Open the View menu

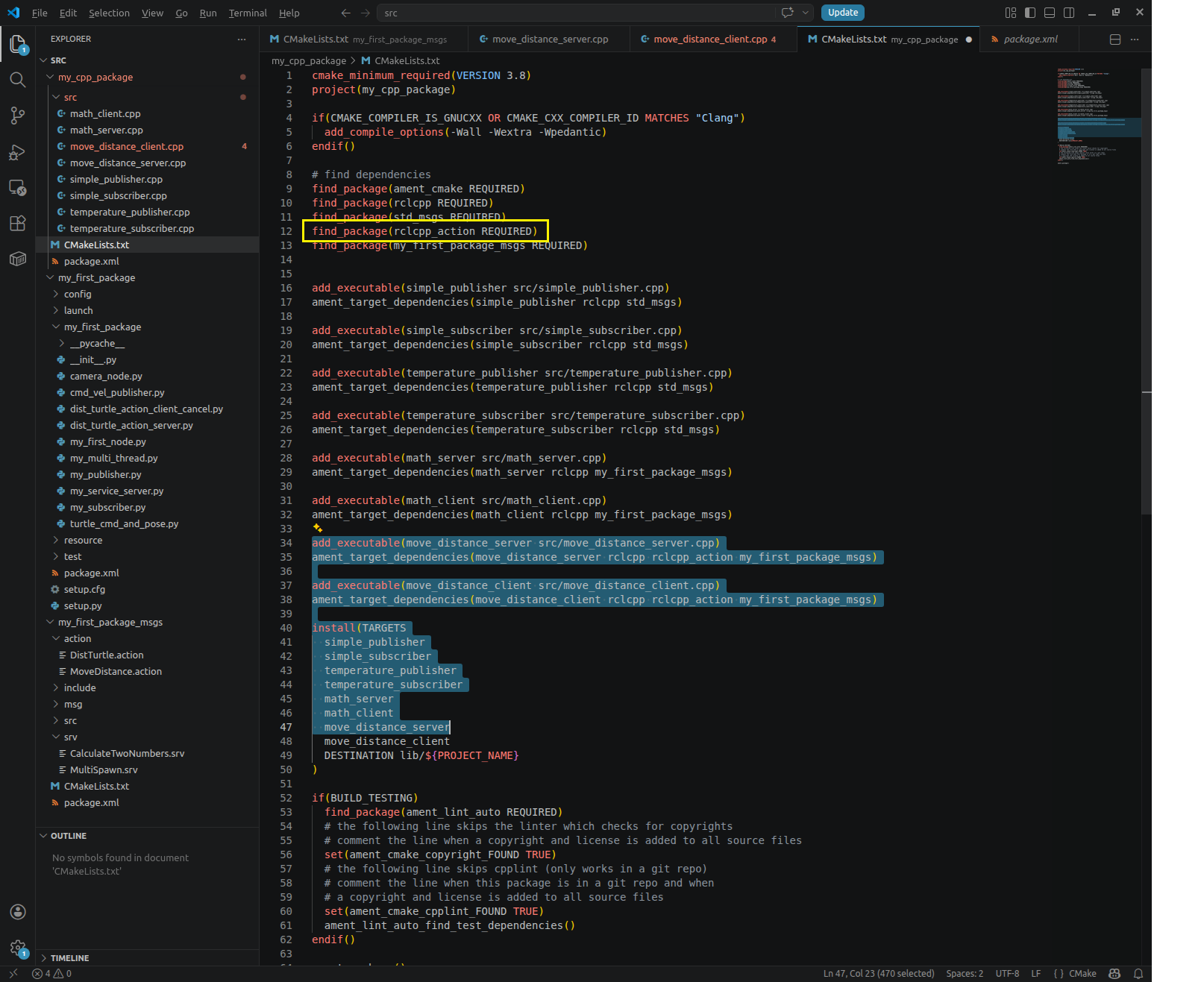click(152, 13)
